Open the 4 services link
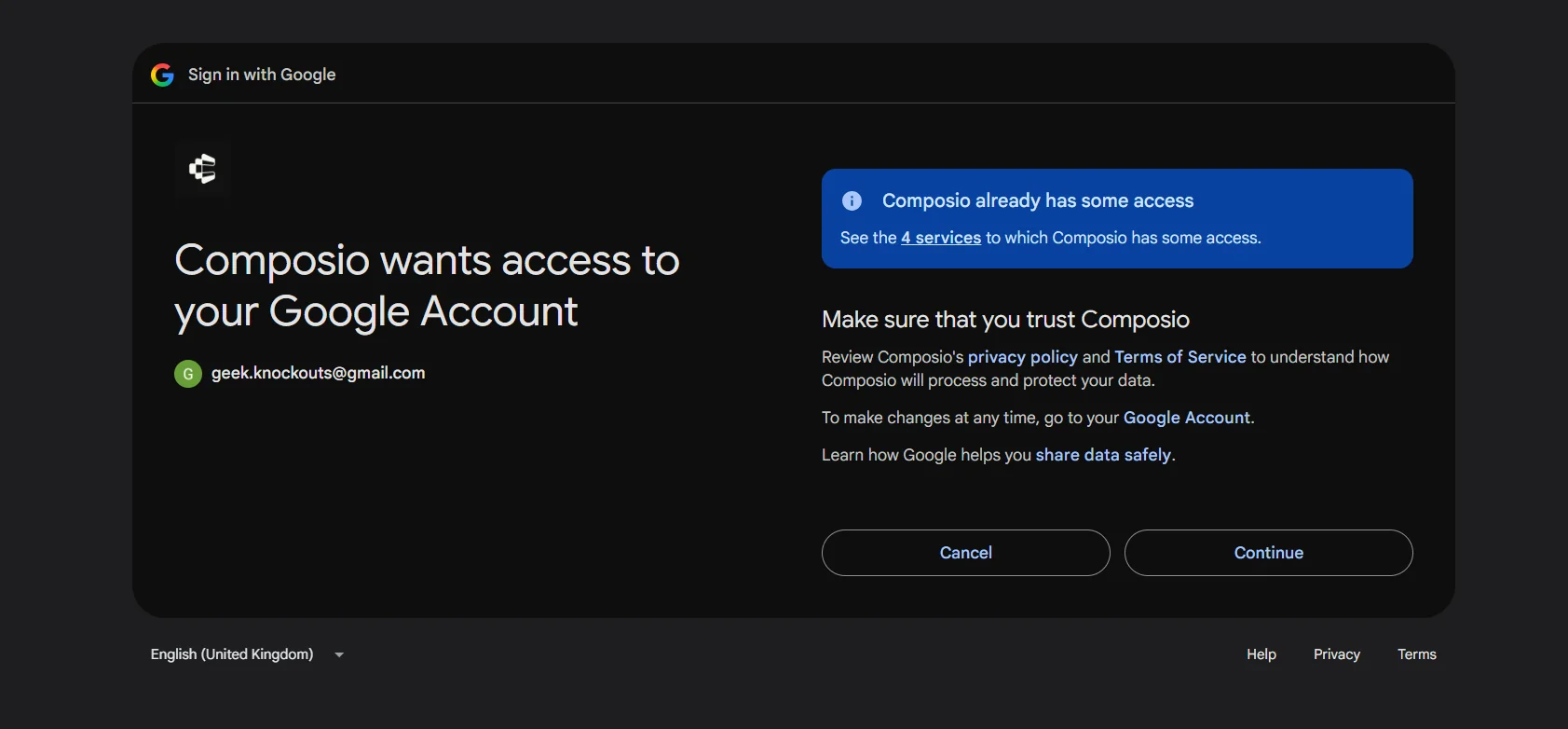This screenshot has height=729, width=1568. pyautogui.click(x=941, y=238)
